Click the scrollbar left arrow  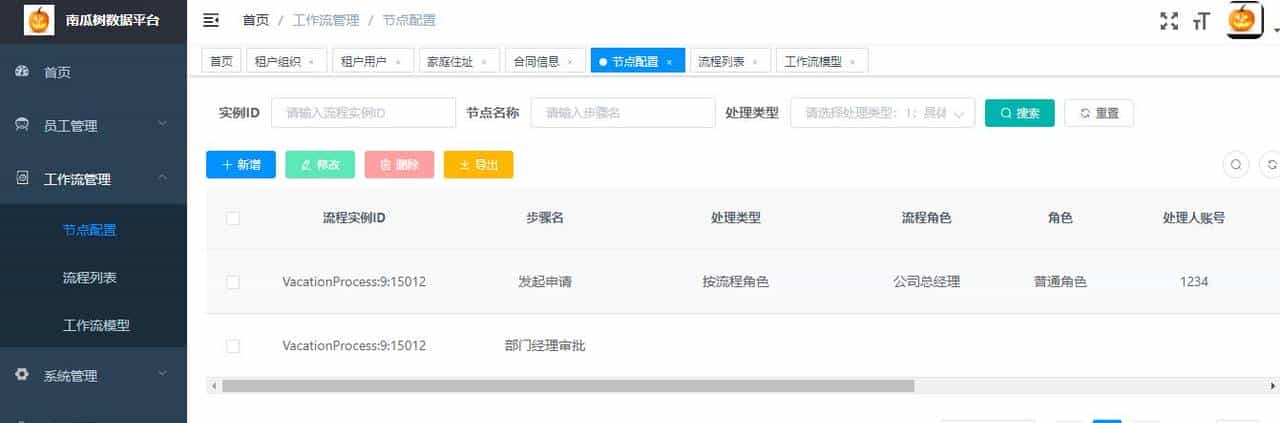[x=212, y=385]
